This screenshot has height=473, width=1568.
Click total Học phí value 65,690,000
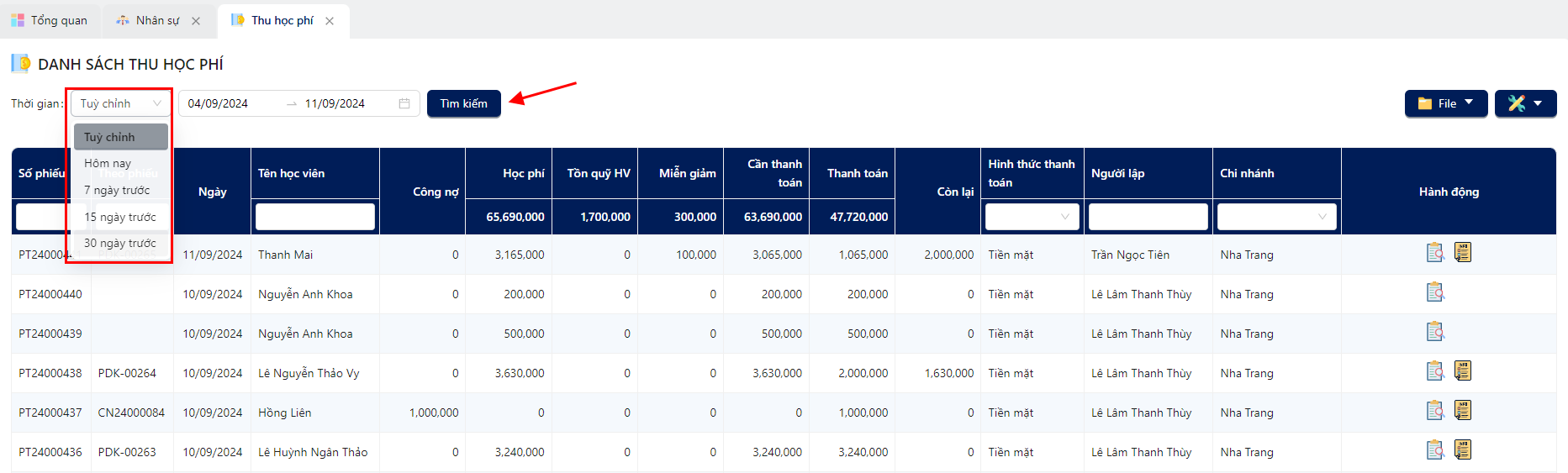click(515, 217)
